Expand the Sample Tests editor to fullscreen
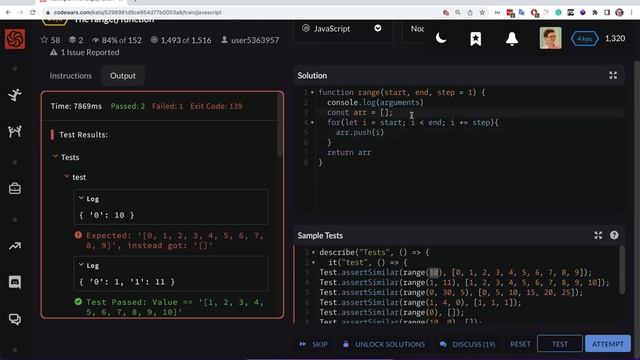 (x=598, y=235)
